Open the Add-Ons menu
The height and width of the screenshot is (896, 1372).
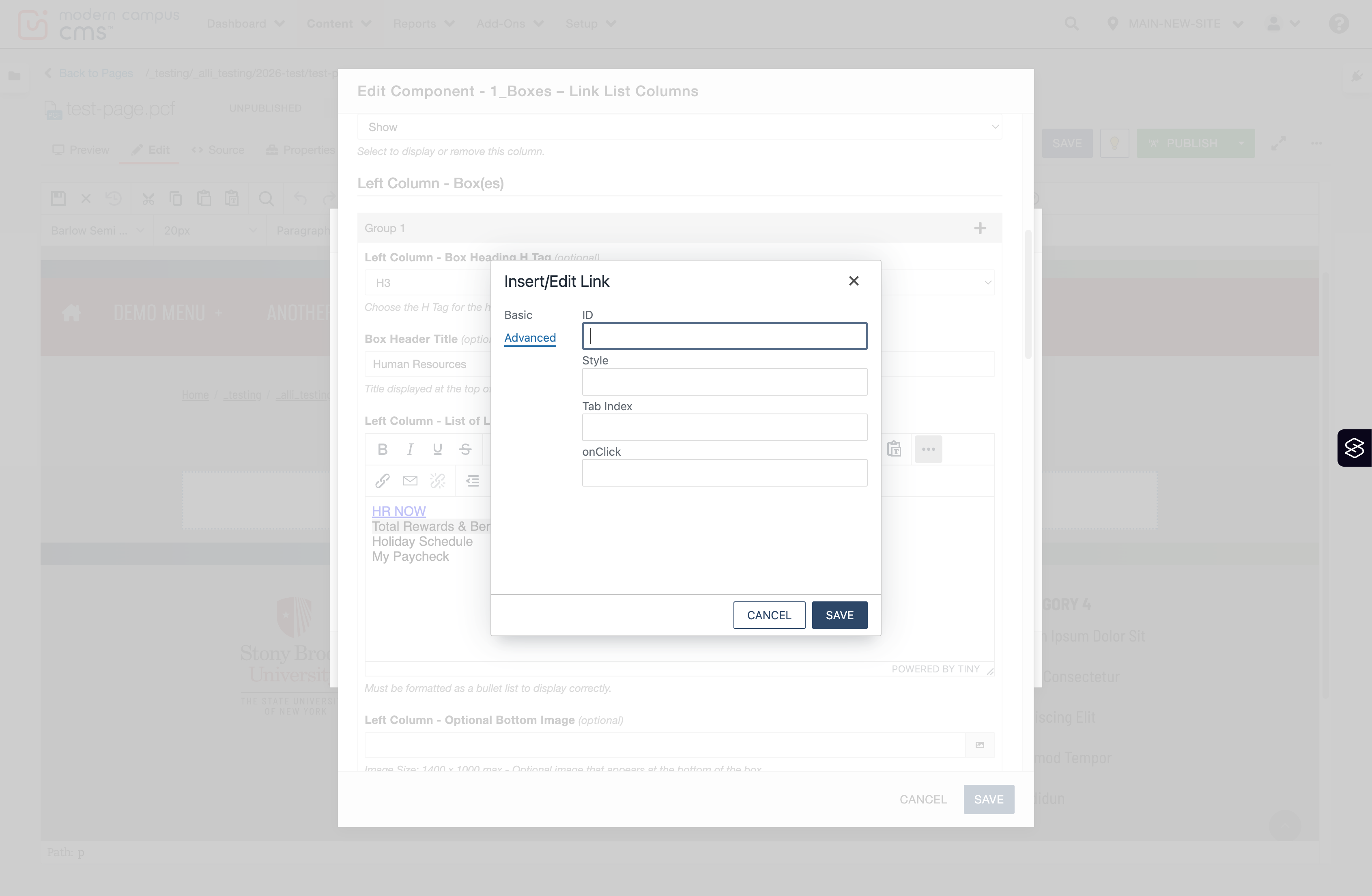pyautogui.click(x=510, y=24)
